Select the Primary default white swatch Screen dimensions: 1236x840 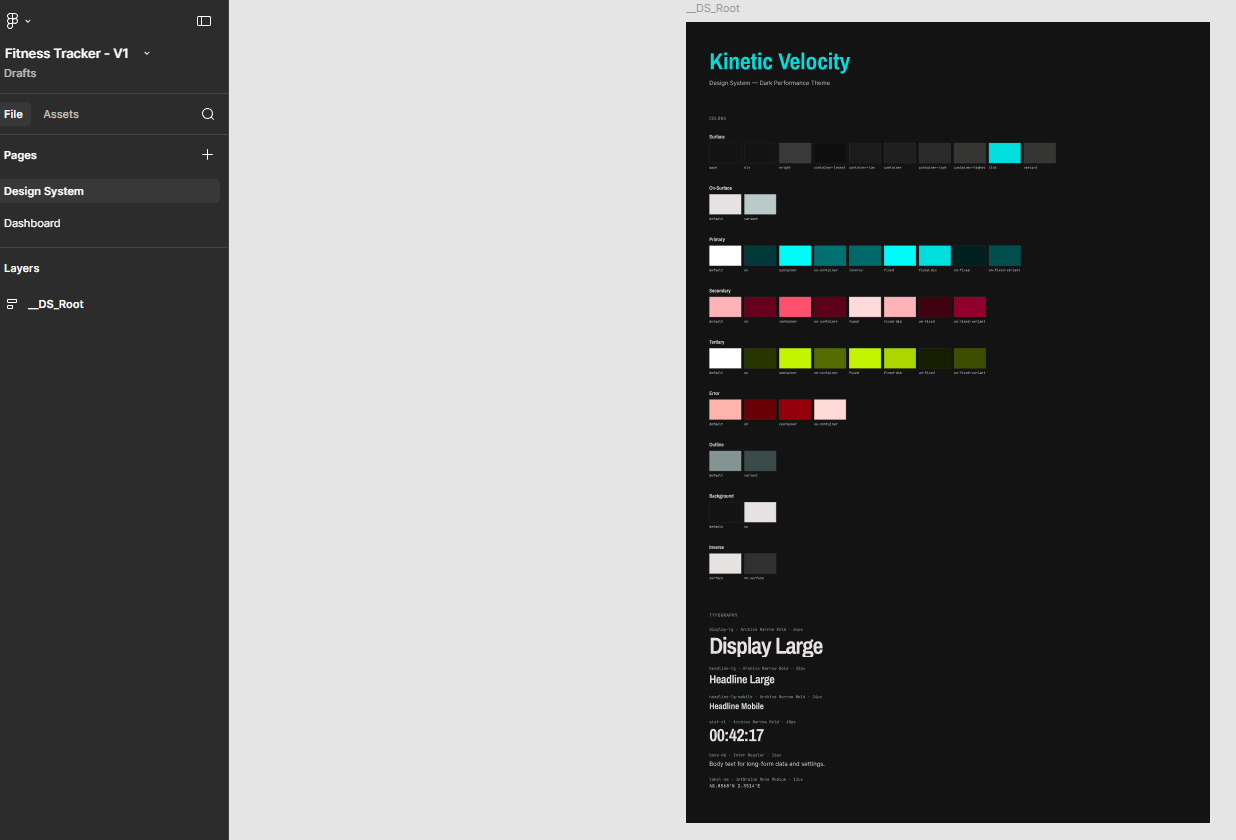pyautogui.click(x=725, y=255)
